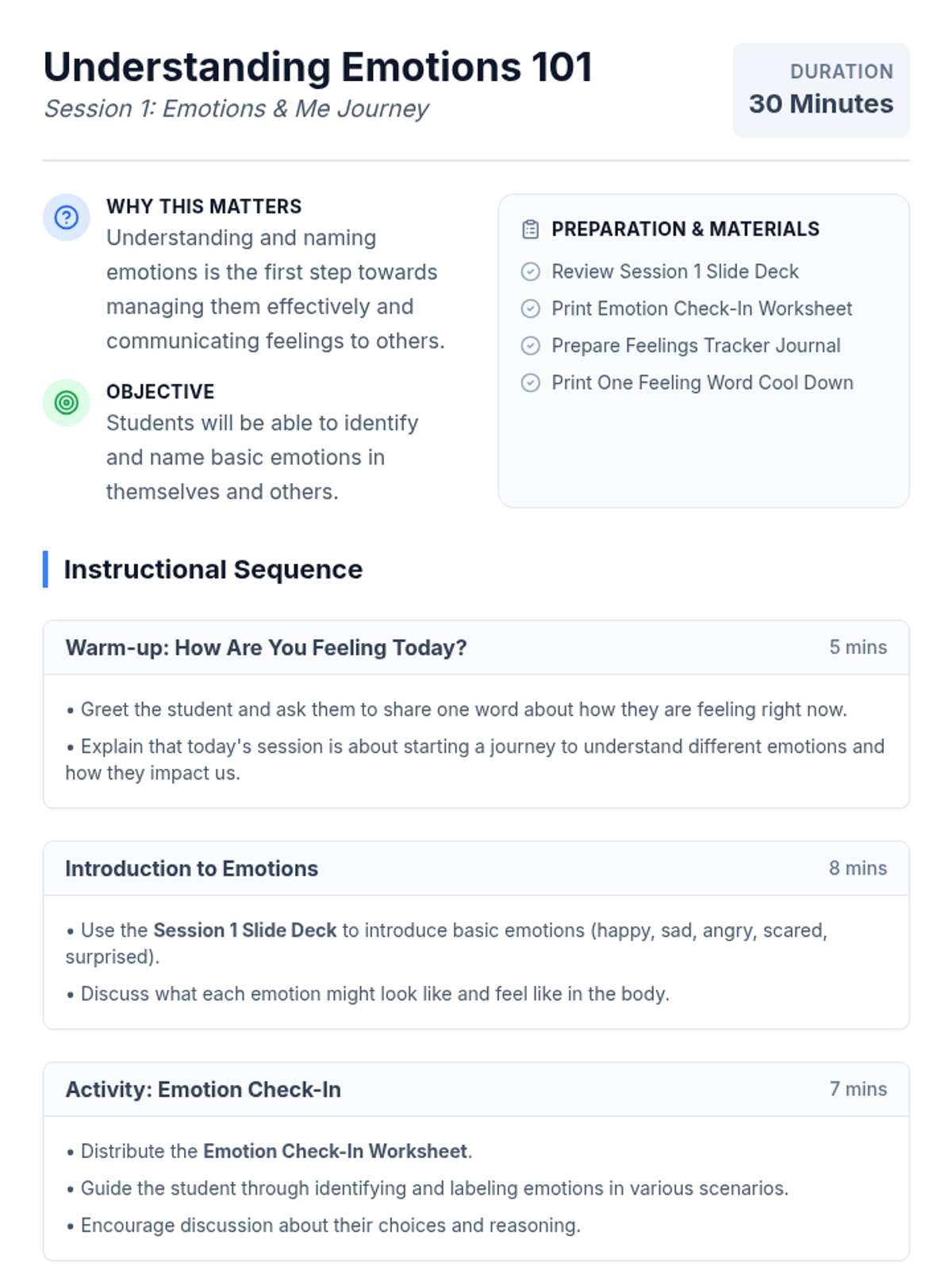Expand the Activity: Emotion Check-In section header

click(203, 1089)
